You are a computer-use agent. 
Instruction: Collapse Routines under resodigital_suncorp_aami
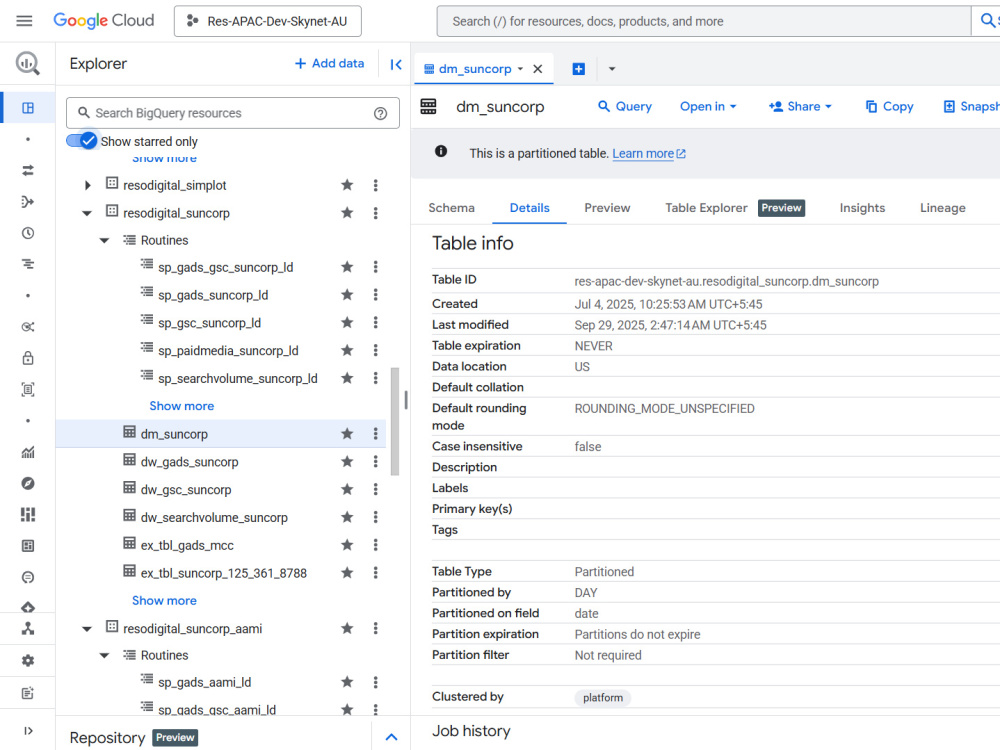click(x=105, y=656)
